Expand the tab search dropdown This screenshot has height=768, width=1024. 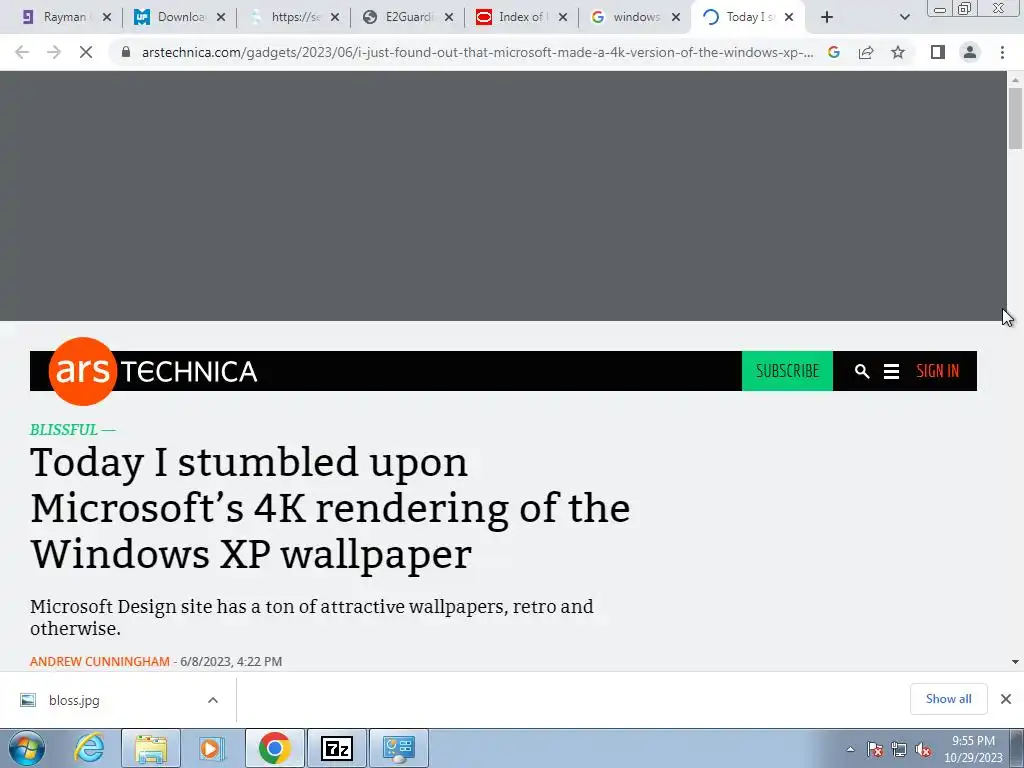[904, 17]
